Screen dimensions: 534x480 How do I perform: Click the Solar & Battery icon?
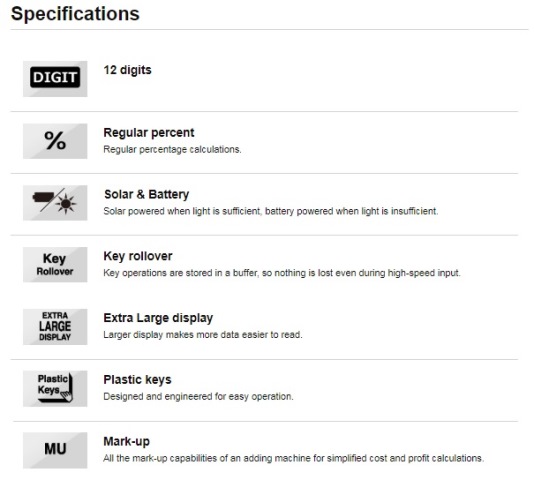tap(55, 203)
